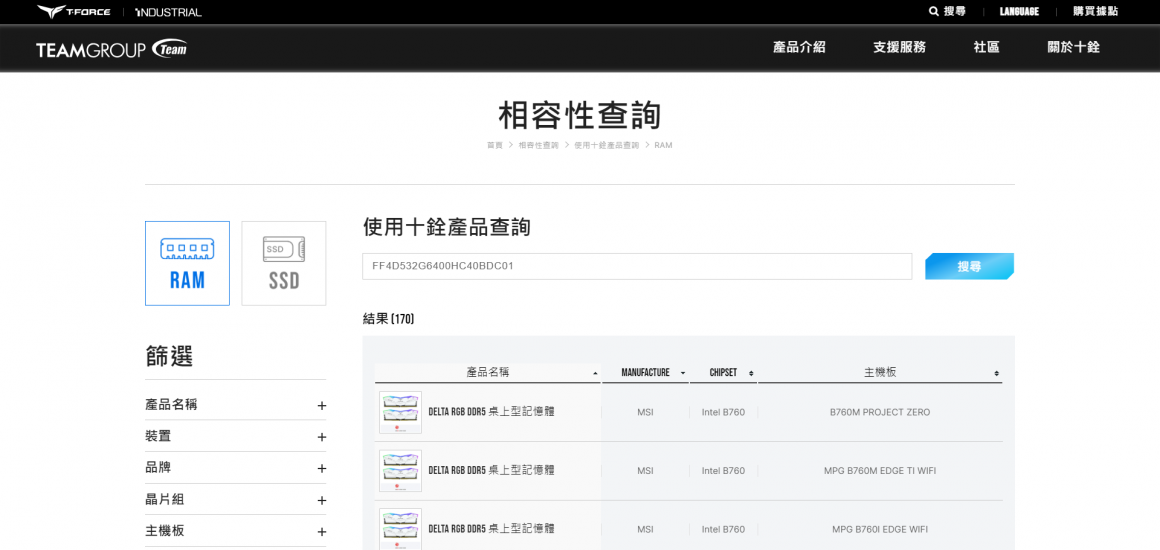Screen dimensions: 1160x550
Task: Open the INDUSTRIAL brand link
Action: click(169, 12)
